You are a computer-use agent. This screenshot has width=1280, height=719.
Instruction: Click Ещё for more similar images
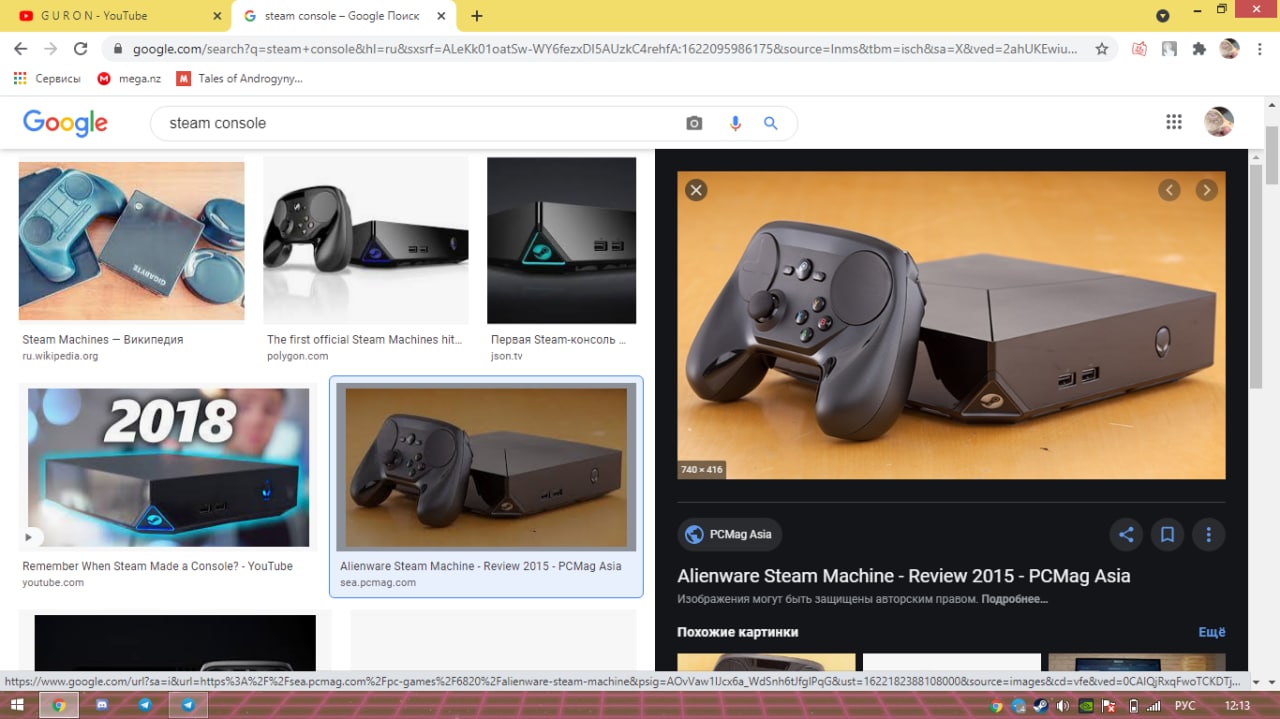click(1212, 632)
